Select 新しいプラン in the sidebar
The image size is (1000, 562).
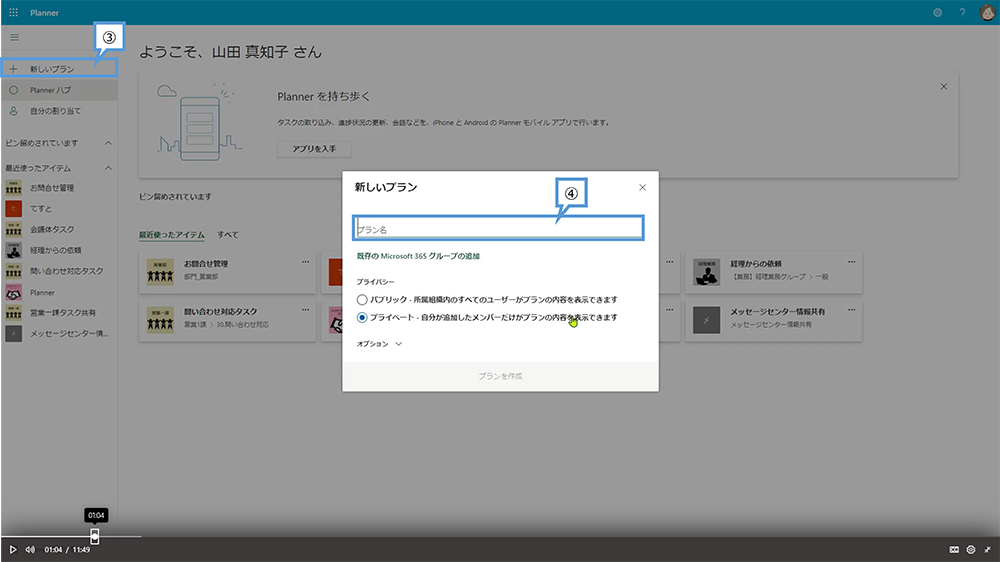click(59, 69)
